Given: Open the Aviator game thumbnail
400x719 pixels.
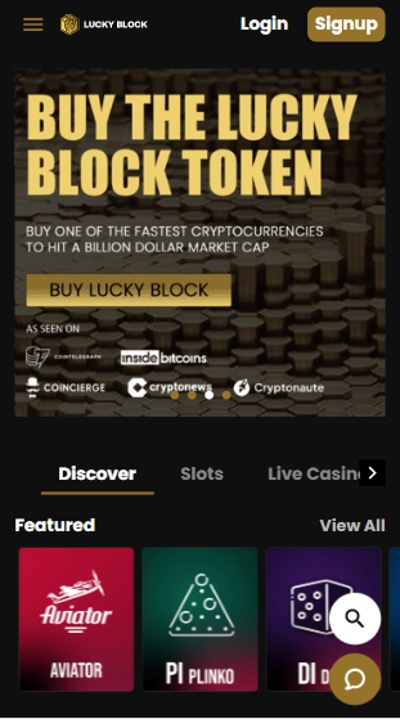Looking at the screenshot, I should 76,619.
